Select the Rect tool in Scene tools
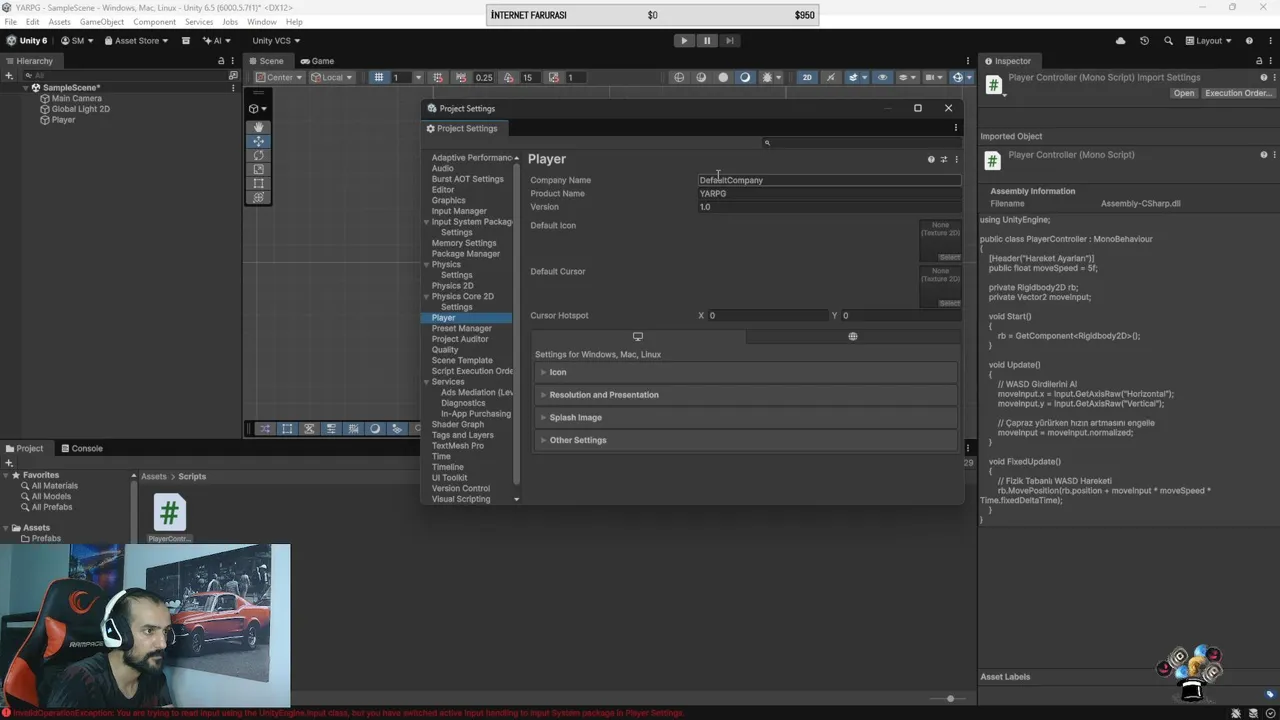The image size is (1280, 720). 258,183
